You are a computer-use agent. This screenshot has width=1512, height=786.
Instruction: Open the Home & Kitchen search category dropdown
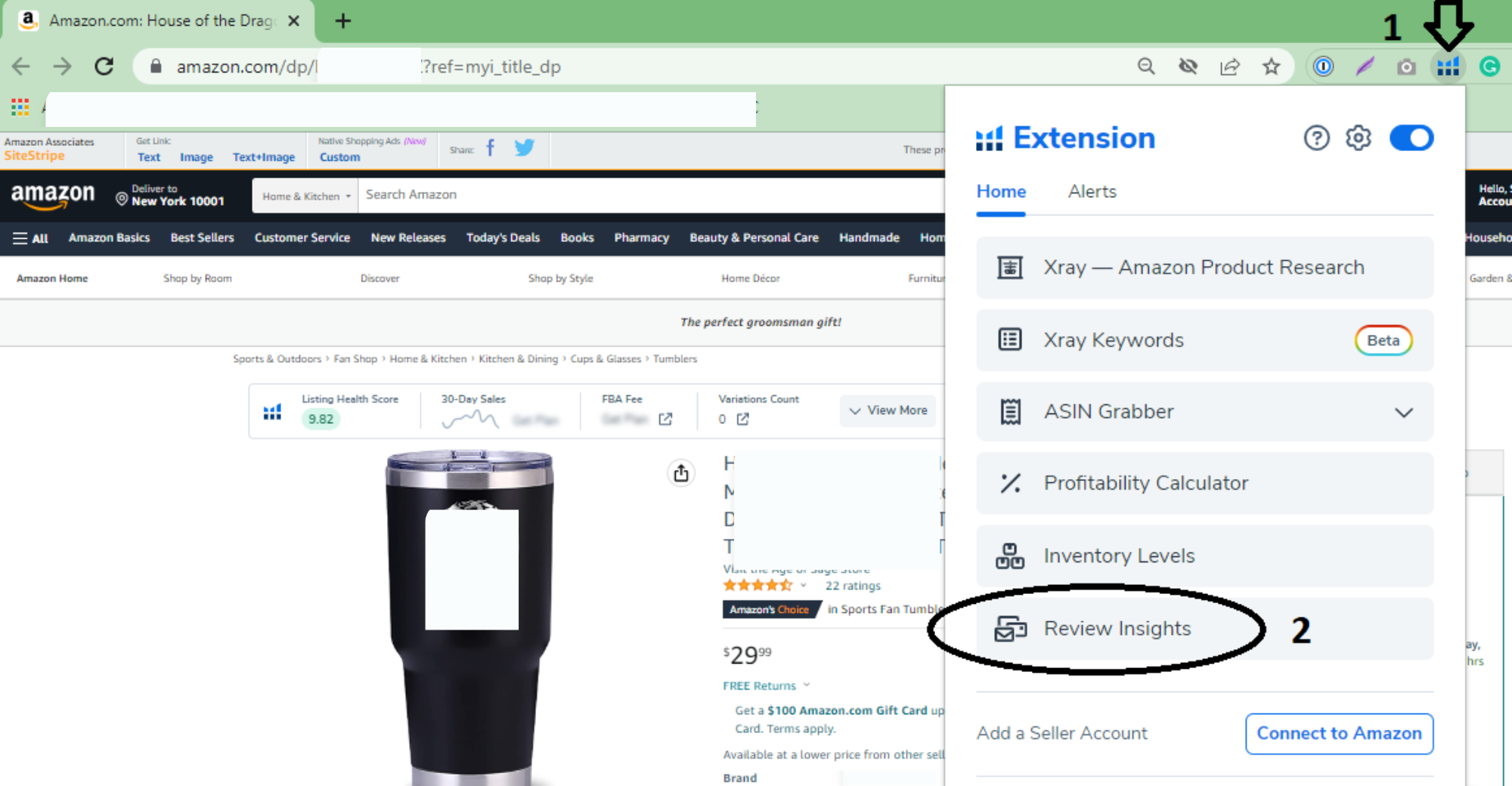click(x=306, y=196)
